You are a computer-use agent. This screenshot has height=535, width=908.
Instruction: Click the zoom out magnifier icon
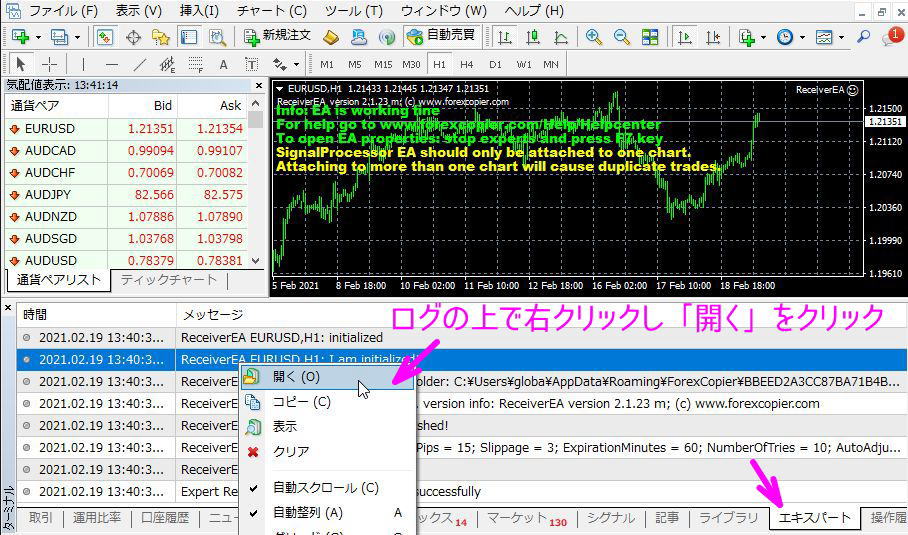(621, 37)
